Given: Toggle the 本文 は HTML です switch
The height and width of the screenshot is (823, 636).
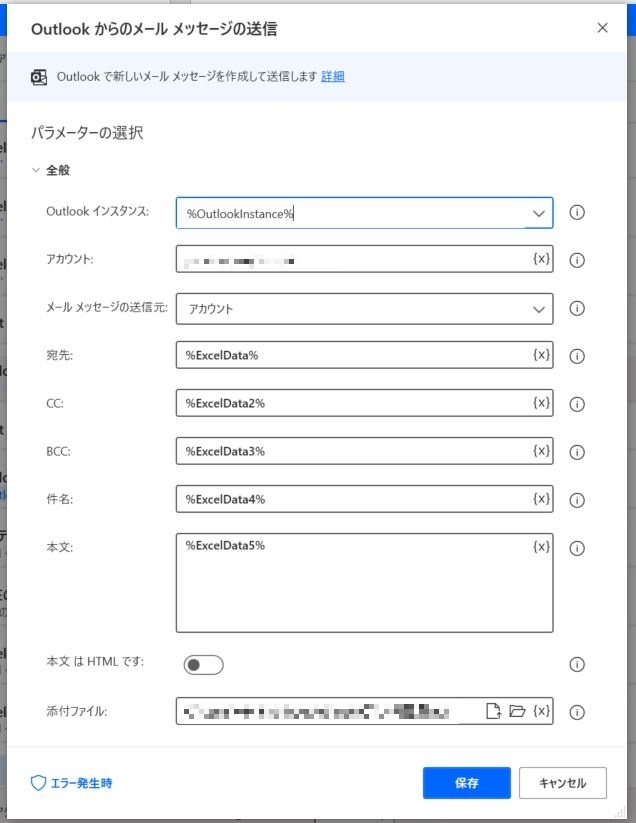Looking at the screenshot, I should click(203, 664).
